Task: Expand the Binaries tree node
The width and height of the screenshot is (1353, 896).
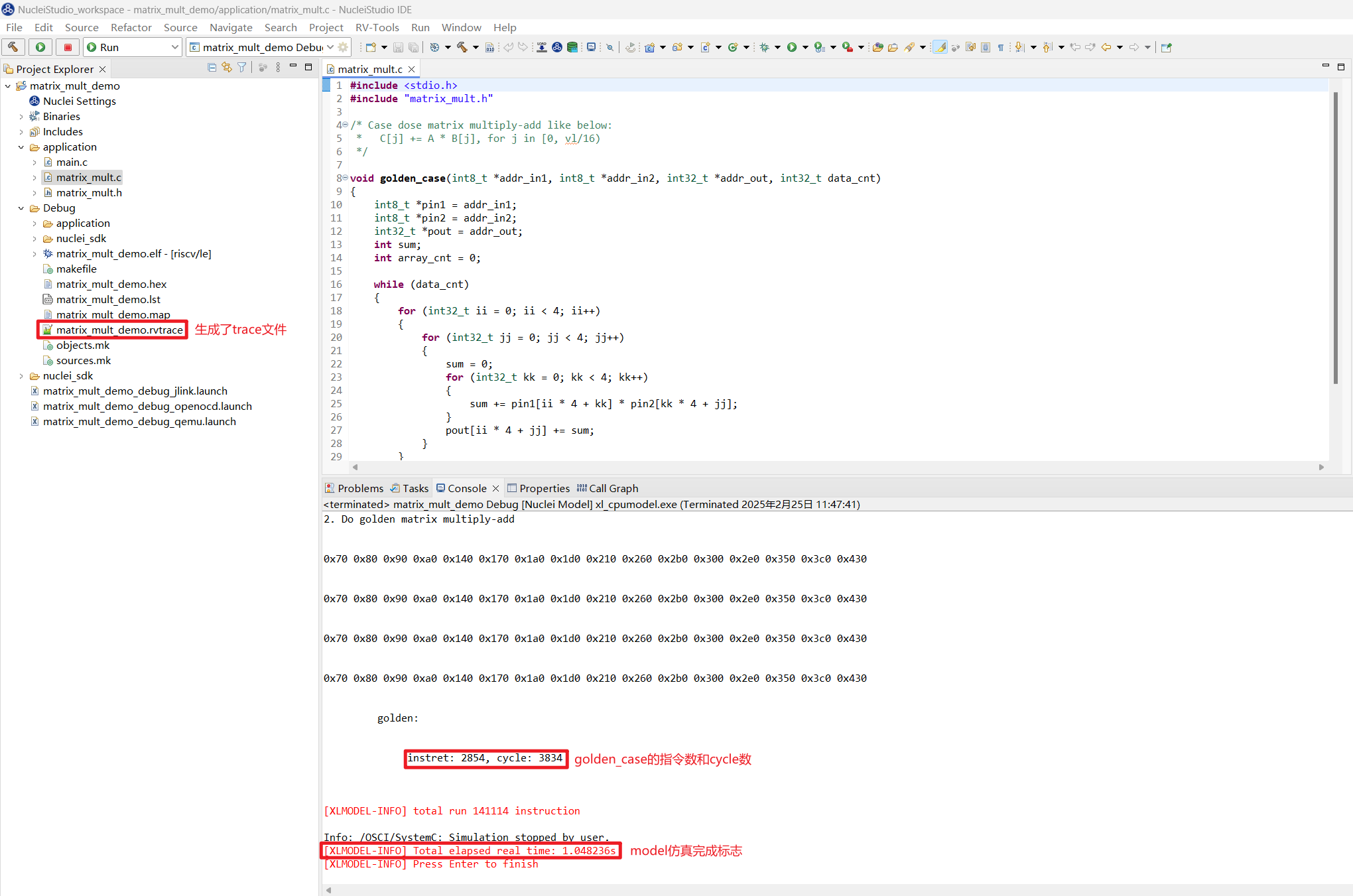Action: tap(21, 117)
